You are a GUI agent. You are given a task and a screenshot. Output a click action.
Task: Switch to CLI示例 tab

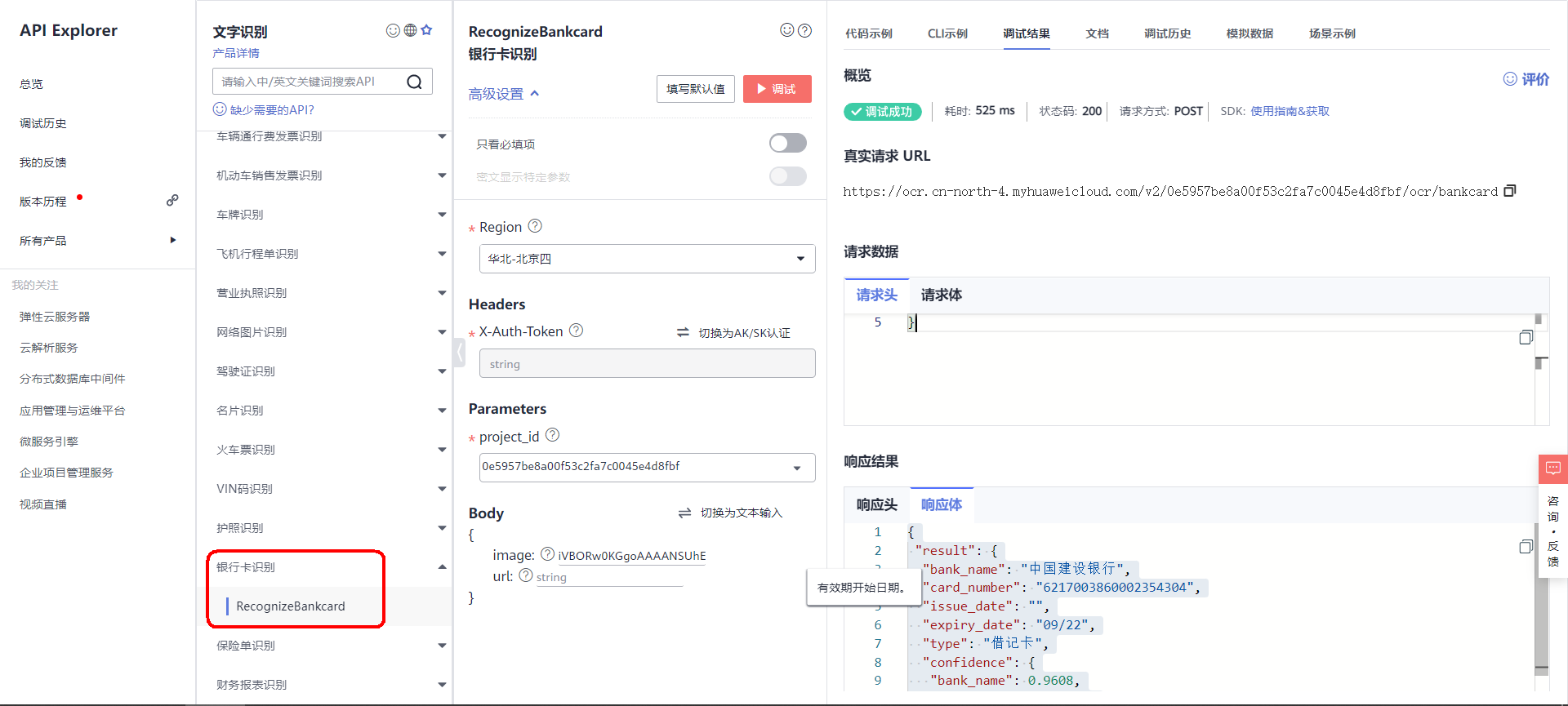coord(947,33)
